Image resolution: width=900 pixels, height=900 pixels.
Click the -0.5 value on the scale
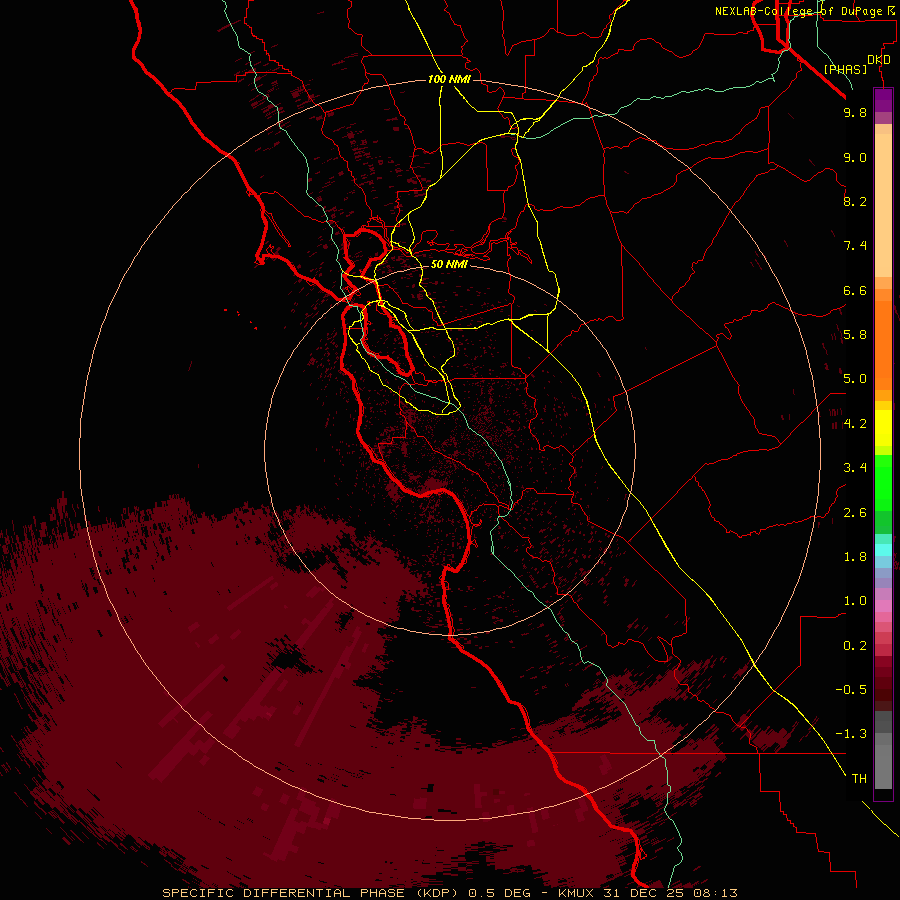point(851,690)
